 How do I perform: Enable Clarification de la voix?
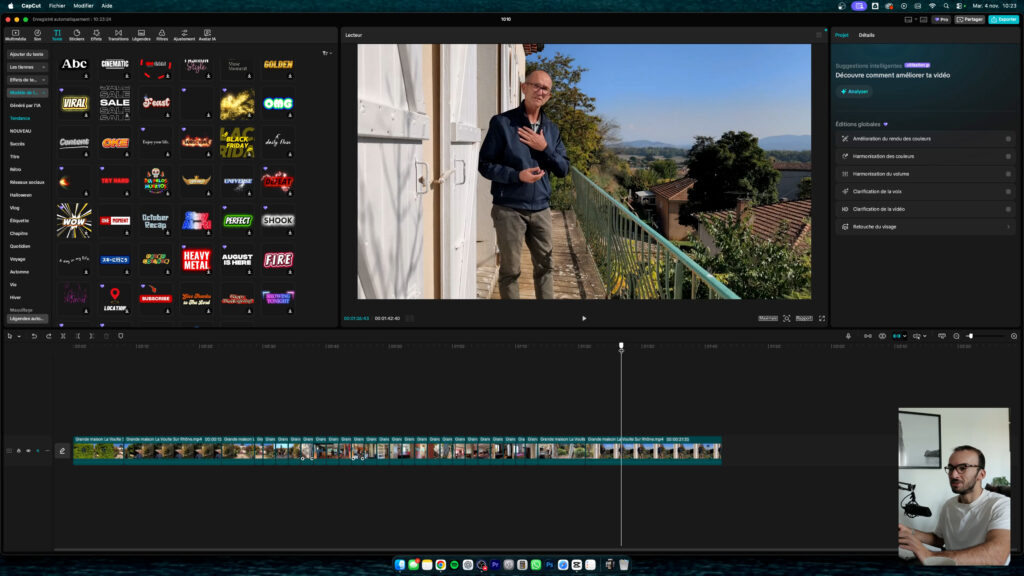point(1007,191)
